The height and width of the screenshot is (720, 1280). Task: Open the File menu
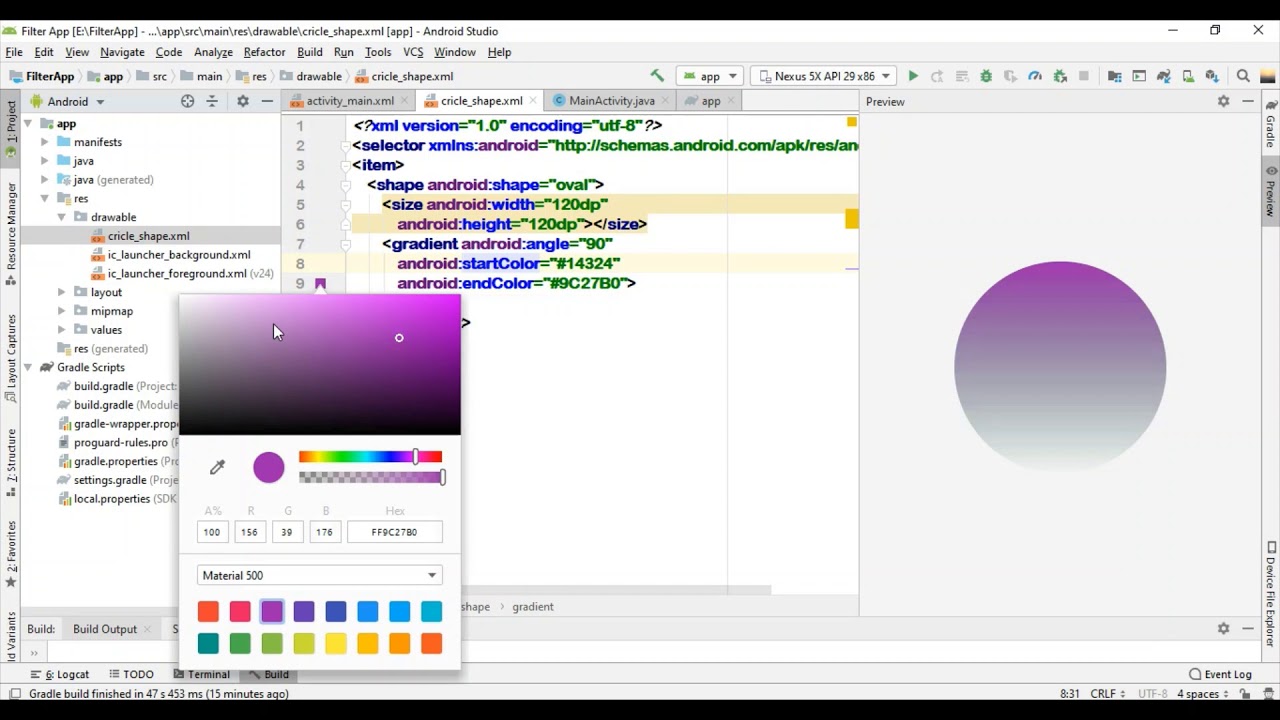tap(14, 52)
